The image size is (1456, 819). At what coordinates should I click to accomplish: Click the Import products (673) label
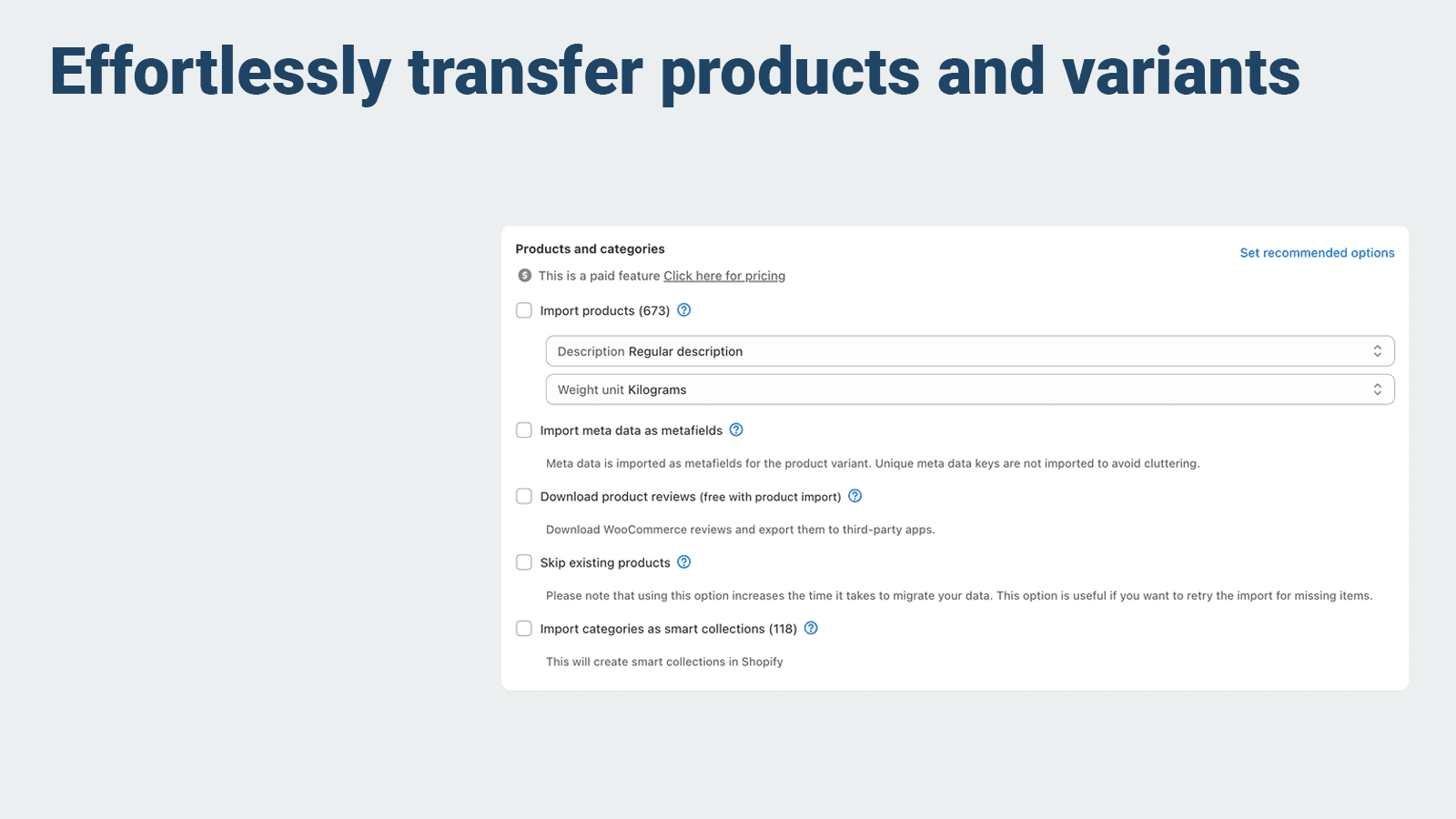(604, 311)
